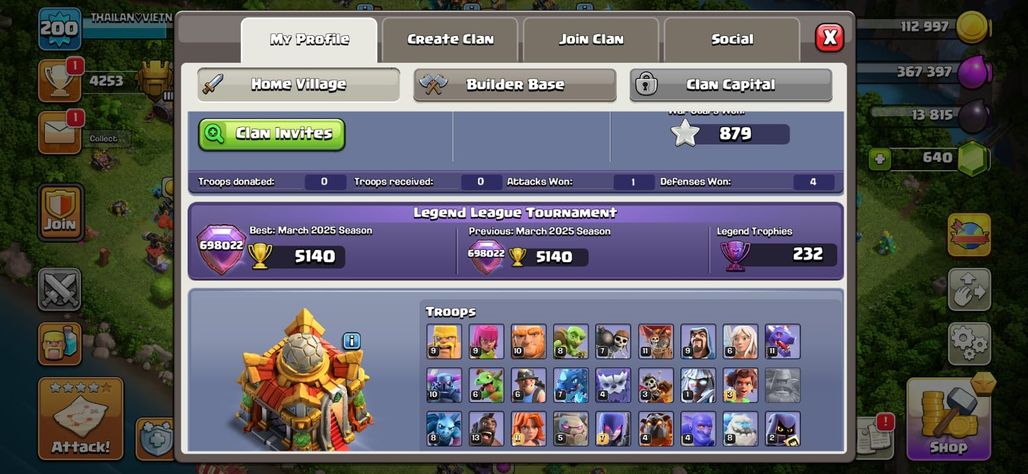
Task: Switch to the Join Clan tab
Action: click(x=591, y=39)
